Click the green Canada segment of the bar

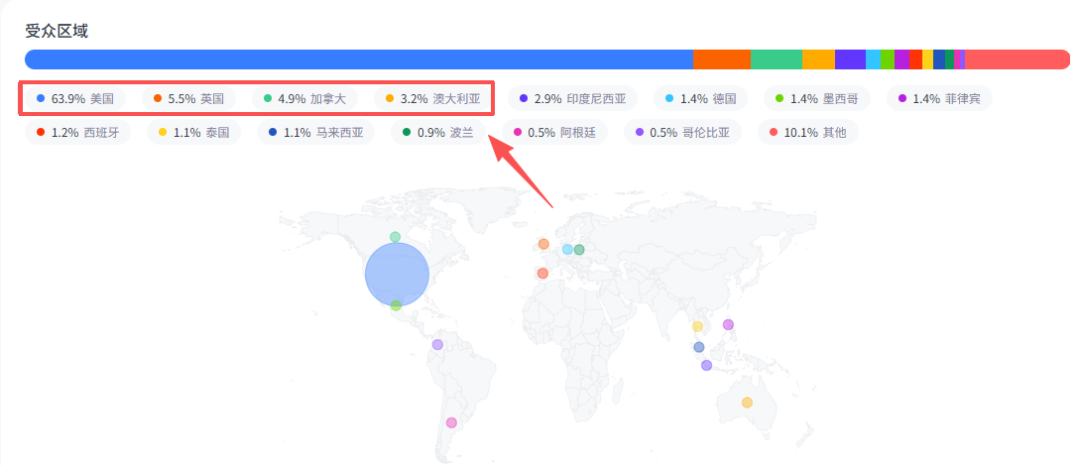[x=776, y=59]
